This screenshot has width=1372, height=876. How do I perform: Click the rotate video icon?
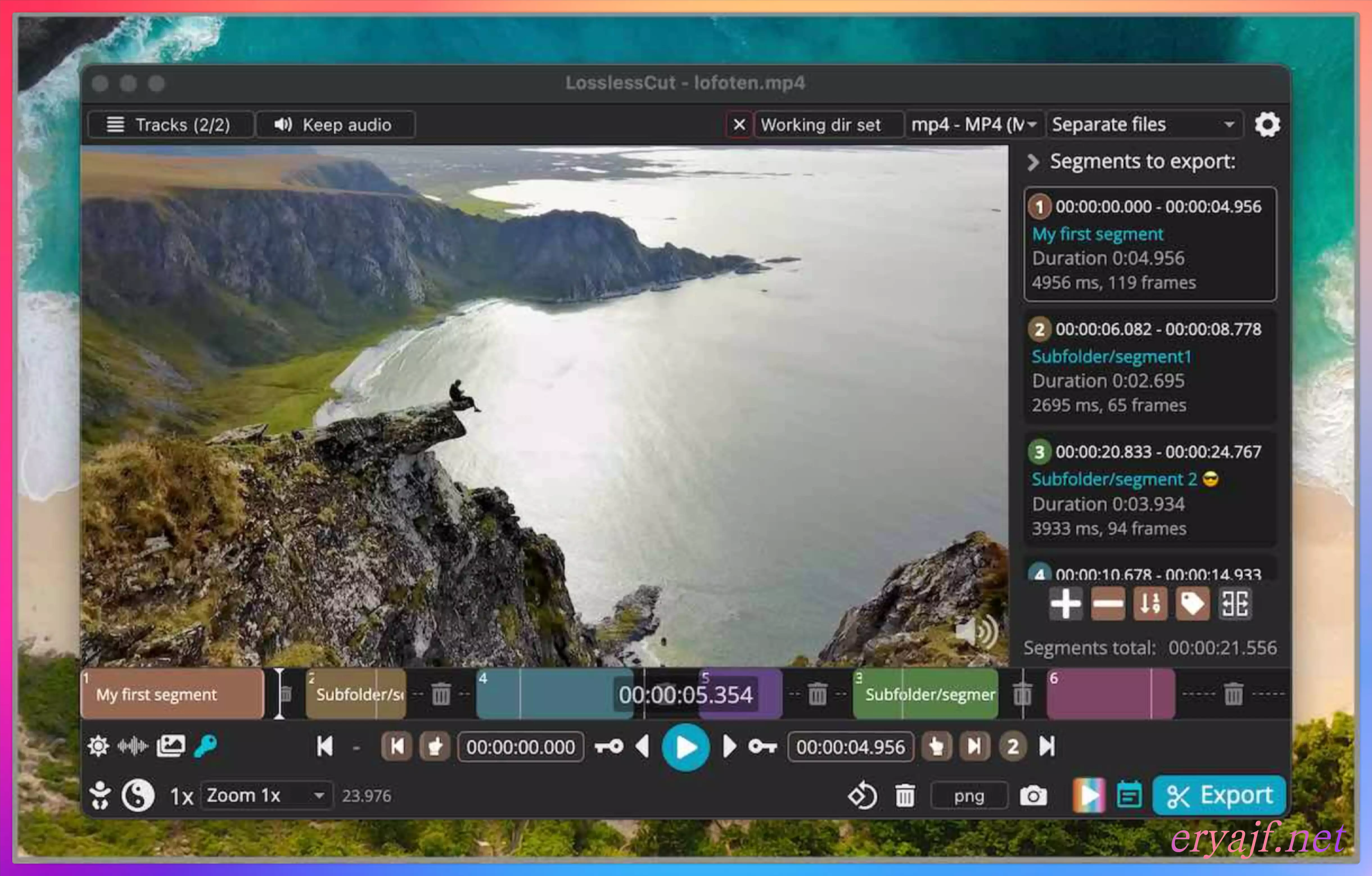click(x=862, y=796)
